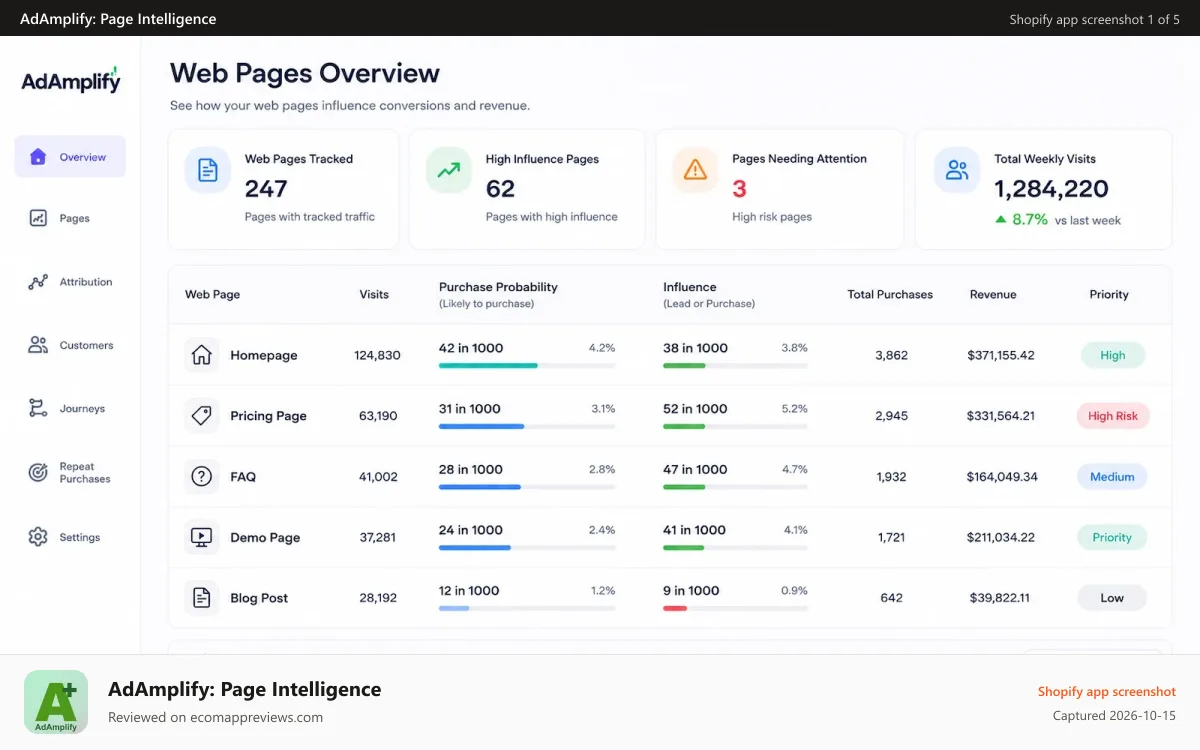Click the Low badge for Blog Post
The height and width of the screenshot is (750, 1200).
coord(1112,598)
